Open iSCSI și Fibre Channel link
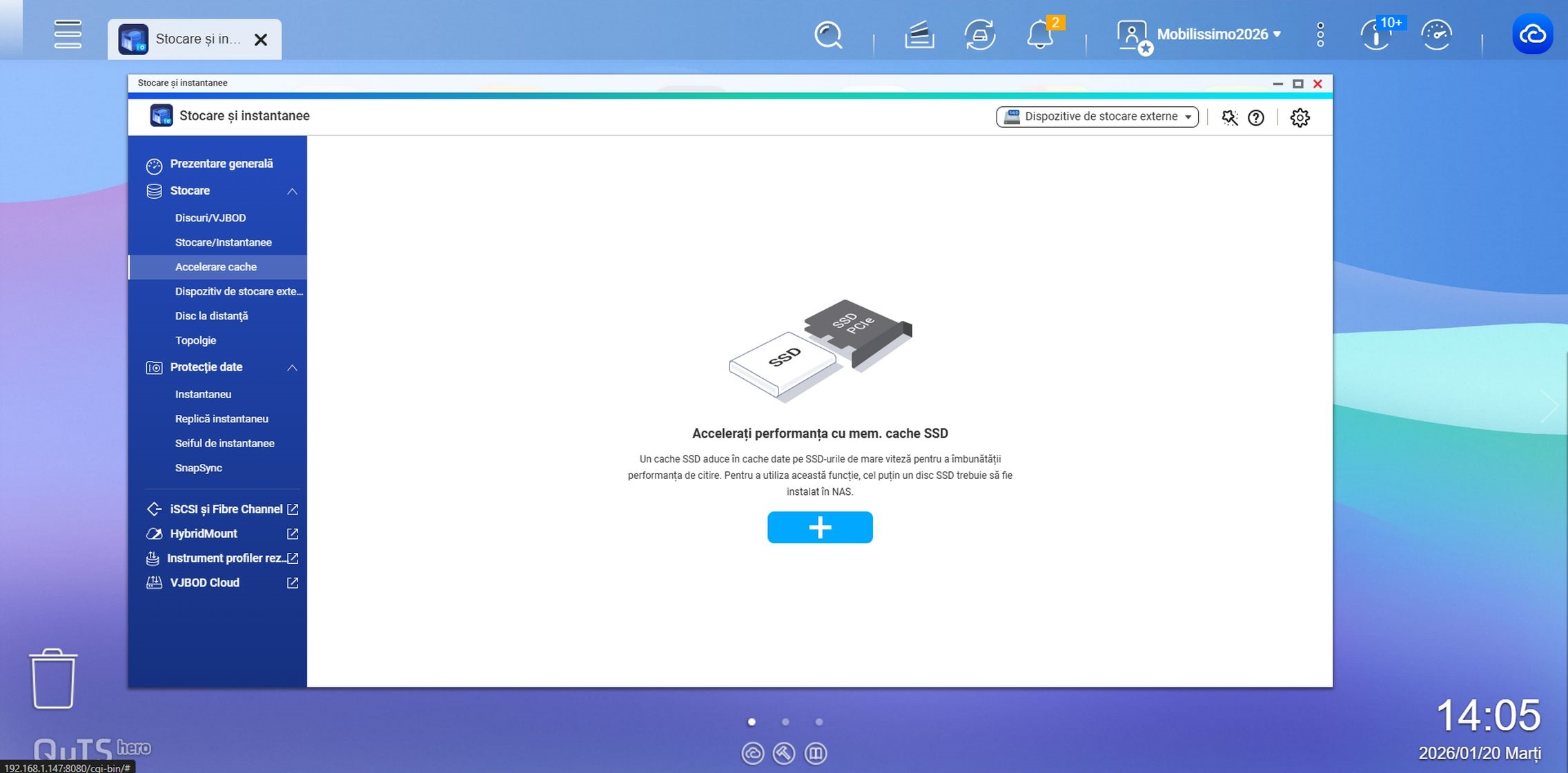 coord(226,509)
